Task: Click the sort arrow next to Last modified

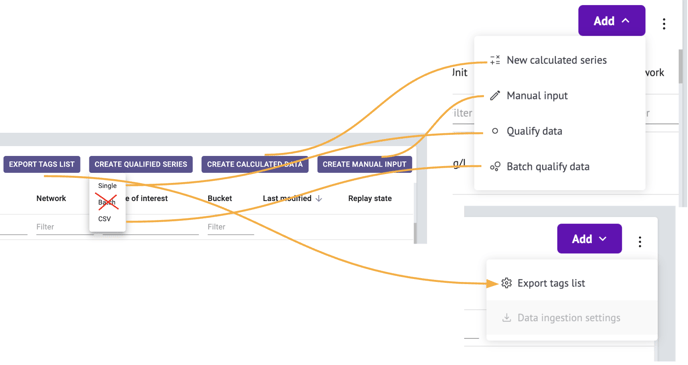Action: (x=319, y=198)
